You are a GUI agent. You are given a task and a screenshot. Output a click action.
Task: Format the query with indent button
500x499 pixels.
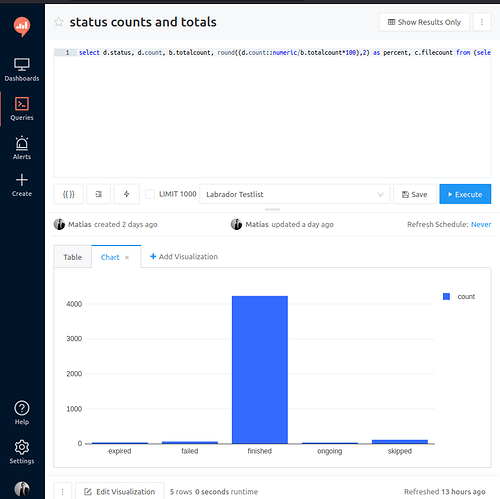pos(99,194)
